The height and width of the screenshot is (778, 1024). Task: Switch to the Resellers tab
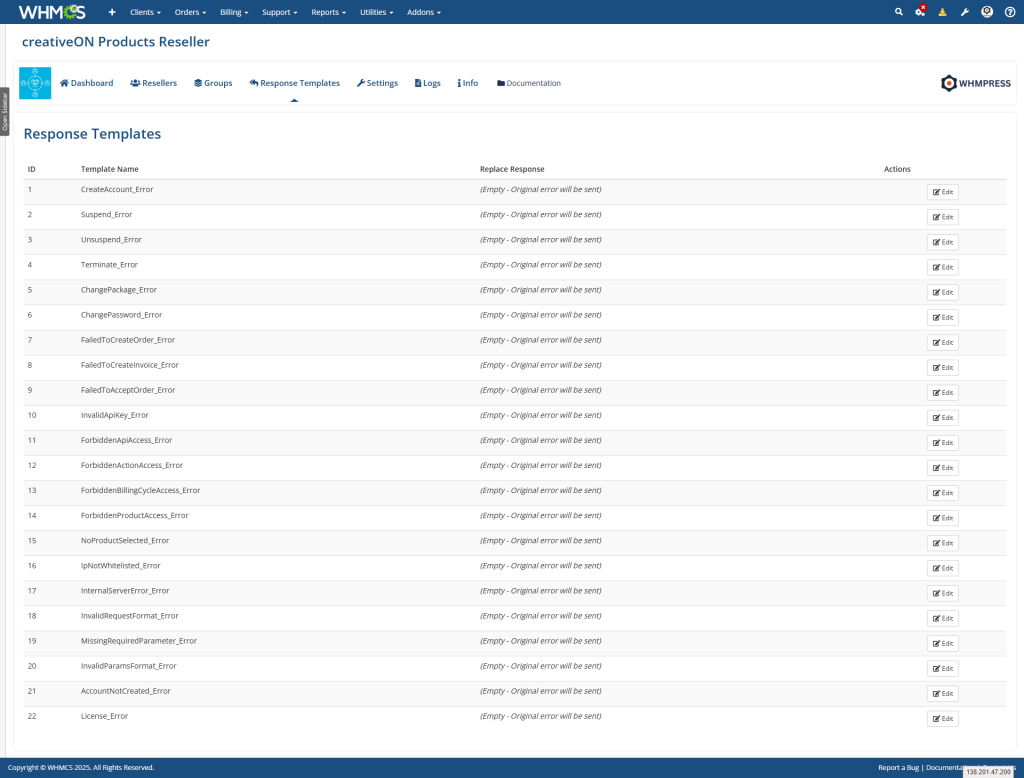point(153,83)
